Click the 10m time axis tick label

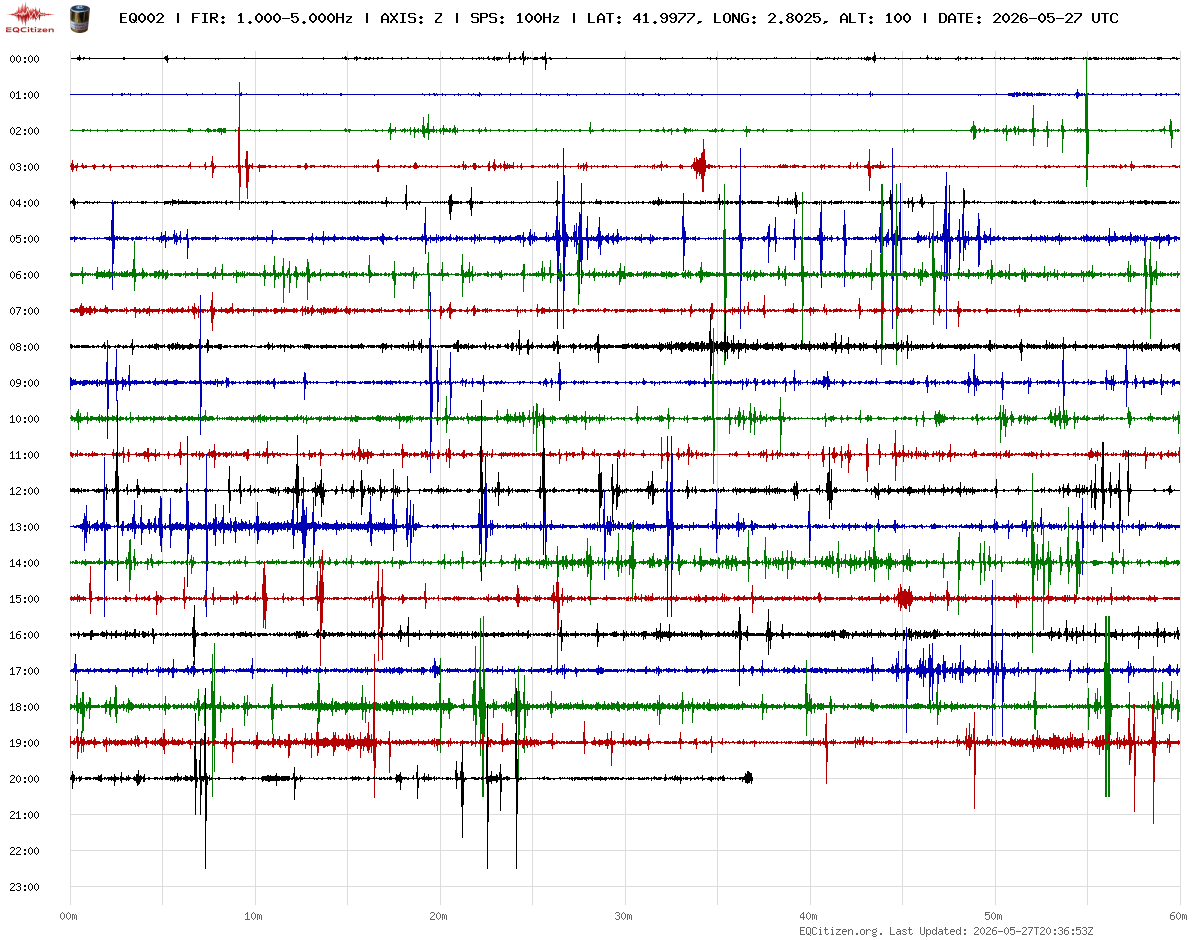(254, 916)
